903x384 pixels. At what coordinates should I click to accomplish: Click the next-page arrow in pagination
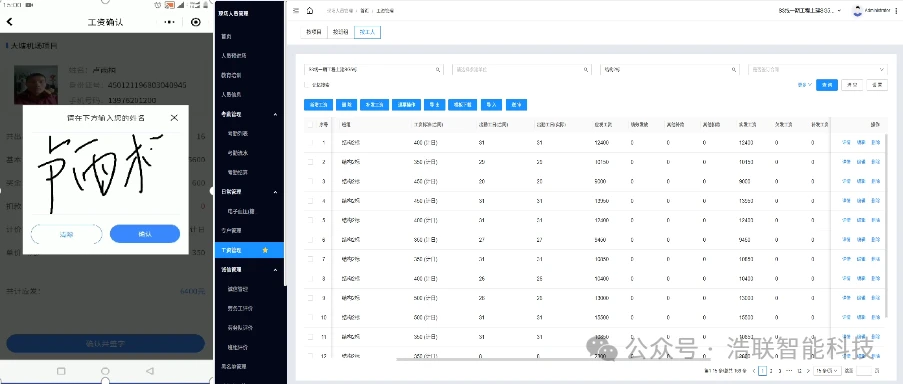pos(809,371)
